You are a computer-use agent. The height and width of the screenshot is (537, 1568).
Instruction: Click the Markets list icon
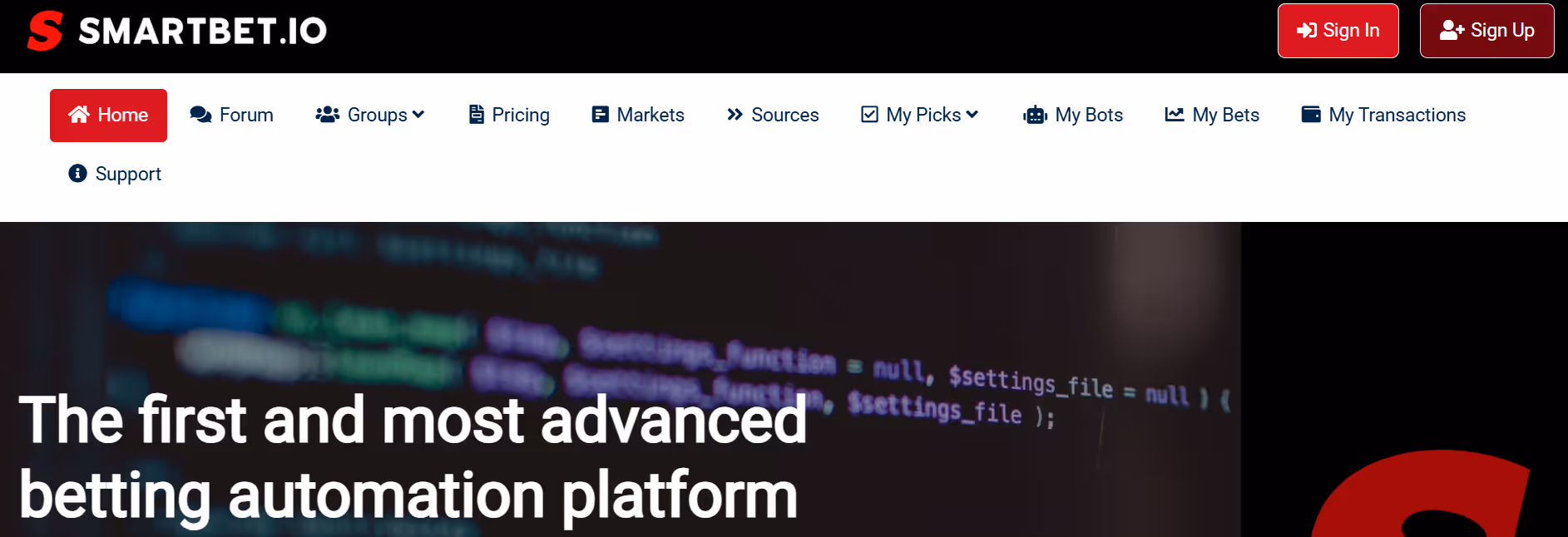[601, 115]
